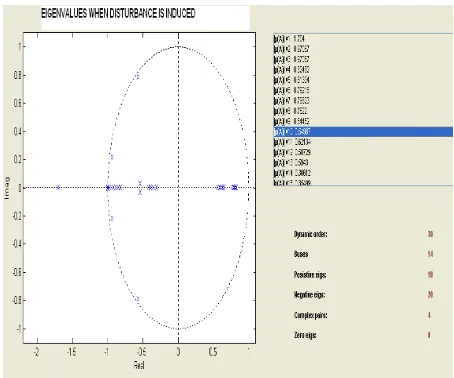454x378 pixels.
Task: Click the highlighted eigenvalue row #10
Action: click(x=363, y=132)
